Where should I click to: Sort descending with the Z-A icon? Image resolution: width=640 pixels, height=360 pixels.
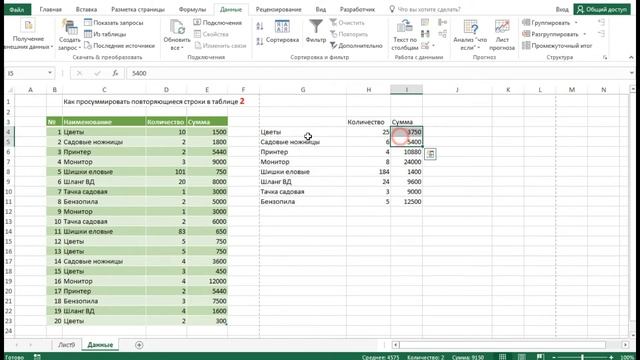(260, 41)
